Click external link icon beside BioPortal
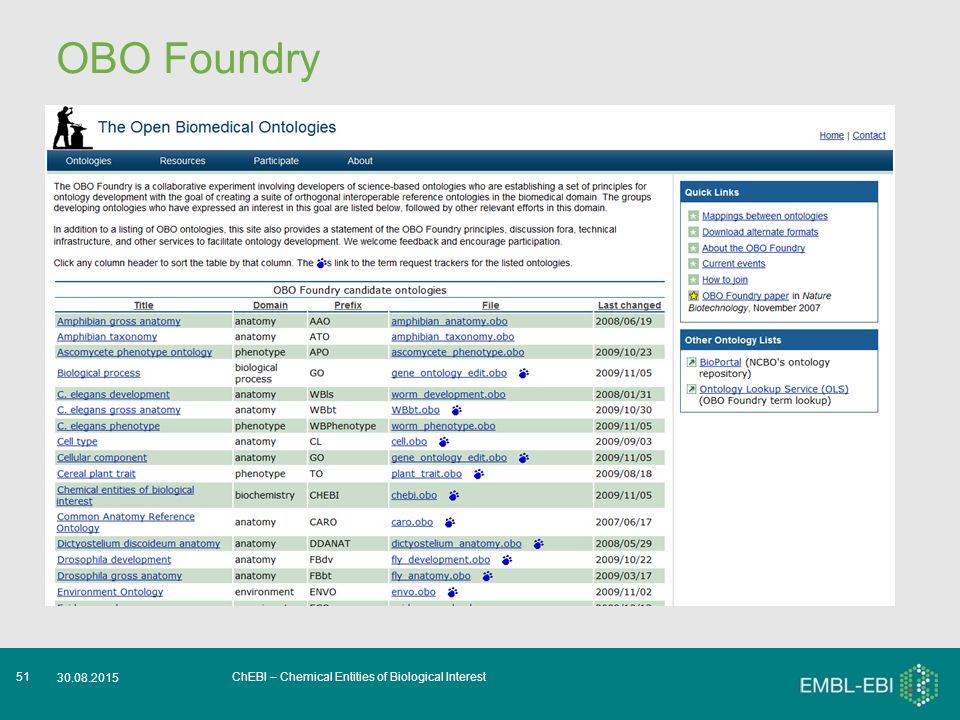 pyautogui.click(x=691, y=362)
